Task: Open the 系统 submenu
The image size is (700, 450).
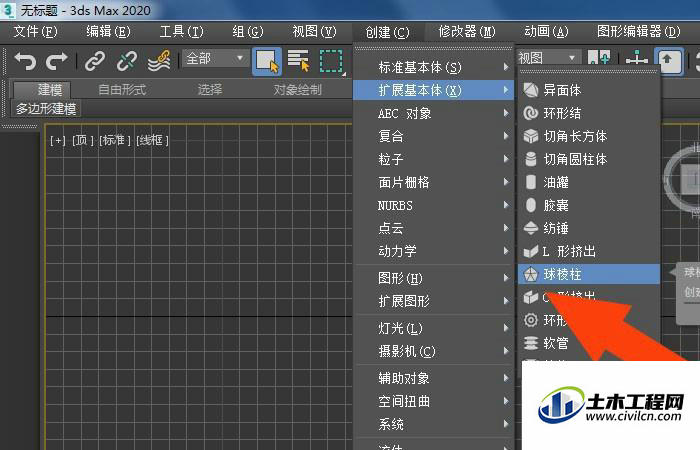Action: [x=433, y=424]
